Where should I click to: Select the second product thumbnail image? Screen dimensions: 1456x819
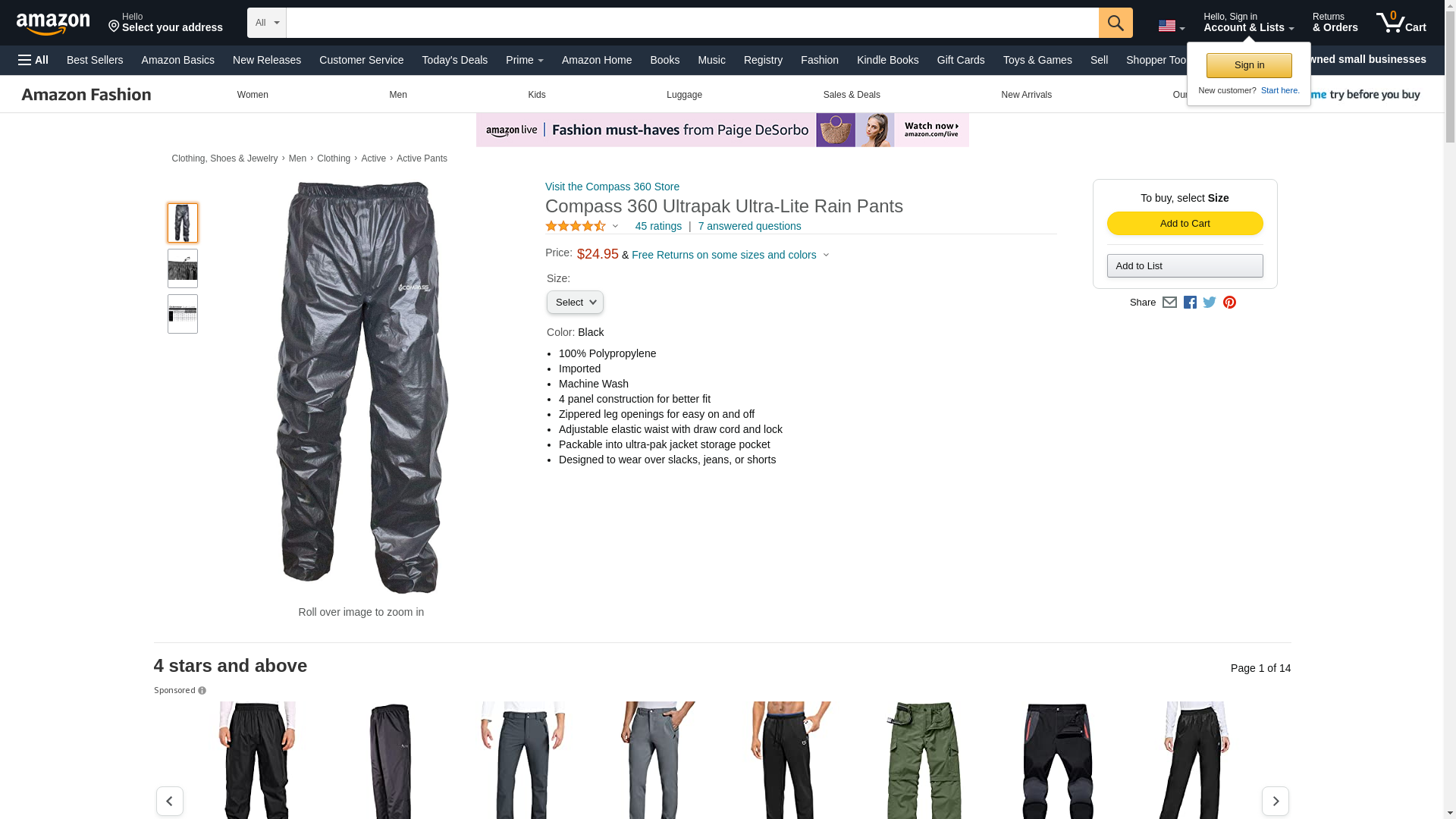point(183,268)
